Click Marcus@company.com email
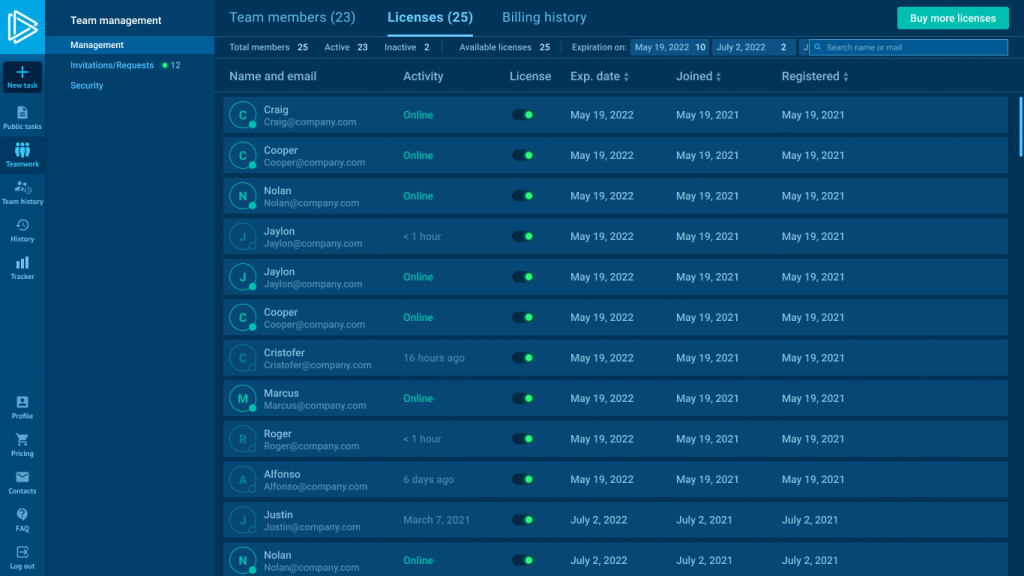The width and height of the screenshot is (1024, 576). (315, 406)
